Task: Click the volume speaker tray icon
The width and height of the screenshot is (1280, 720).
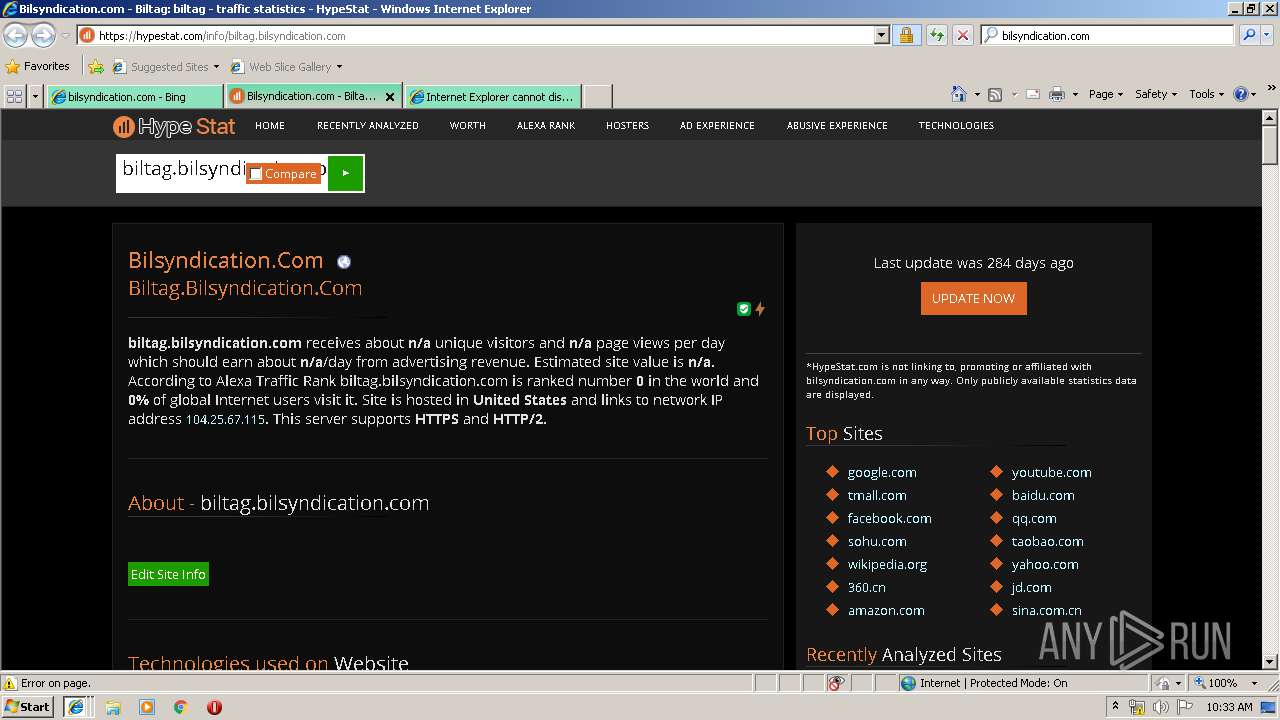Action: tap(1160, 707)
